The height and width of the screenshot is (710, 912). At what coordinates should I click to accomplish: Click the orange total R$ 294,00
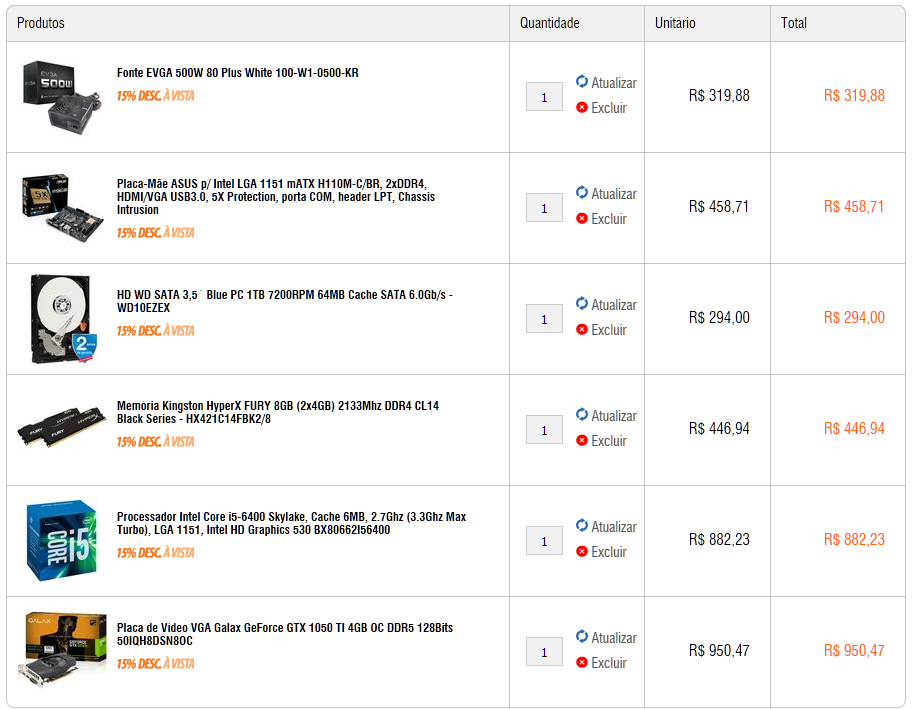(x=854, y=317)
